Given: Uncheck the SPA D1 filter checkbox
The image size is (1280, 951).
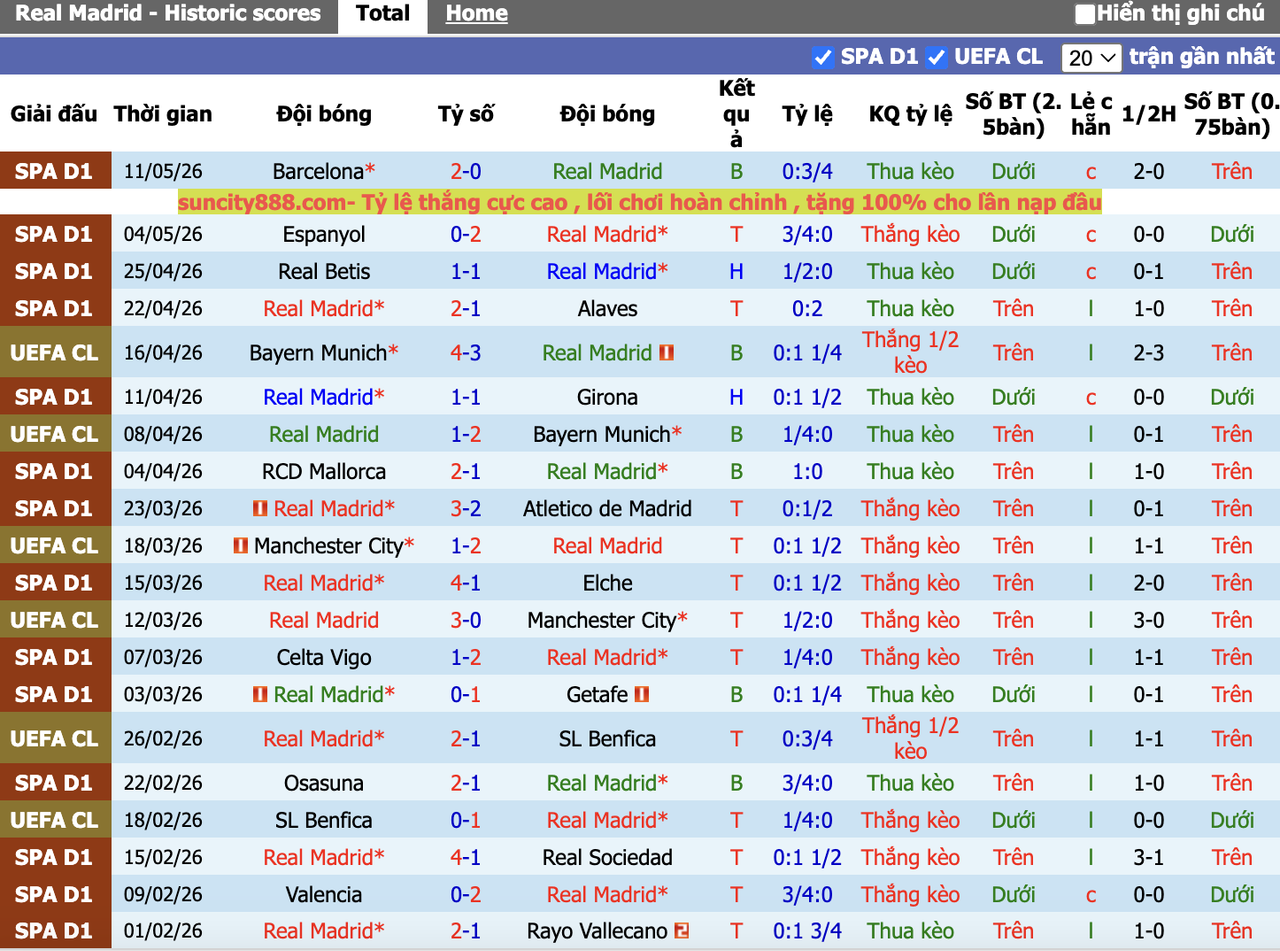Looking at the screenshot, I should pos(823,58).
